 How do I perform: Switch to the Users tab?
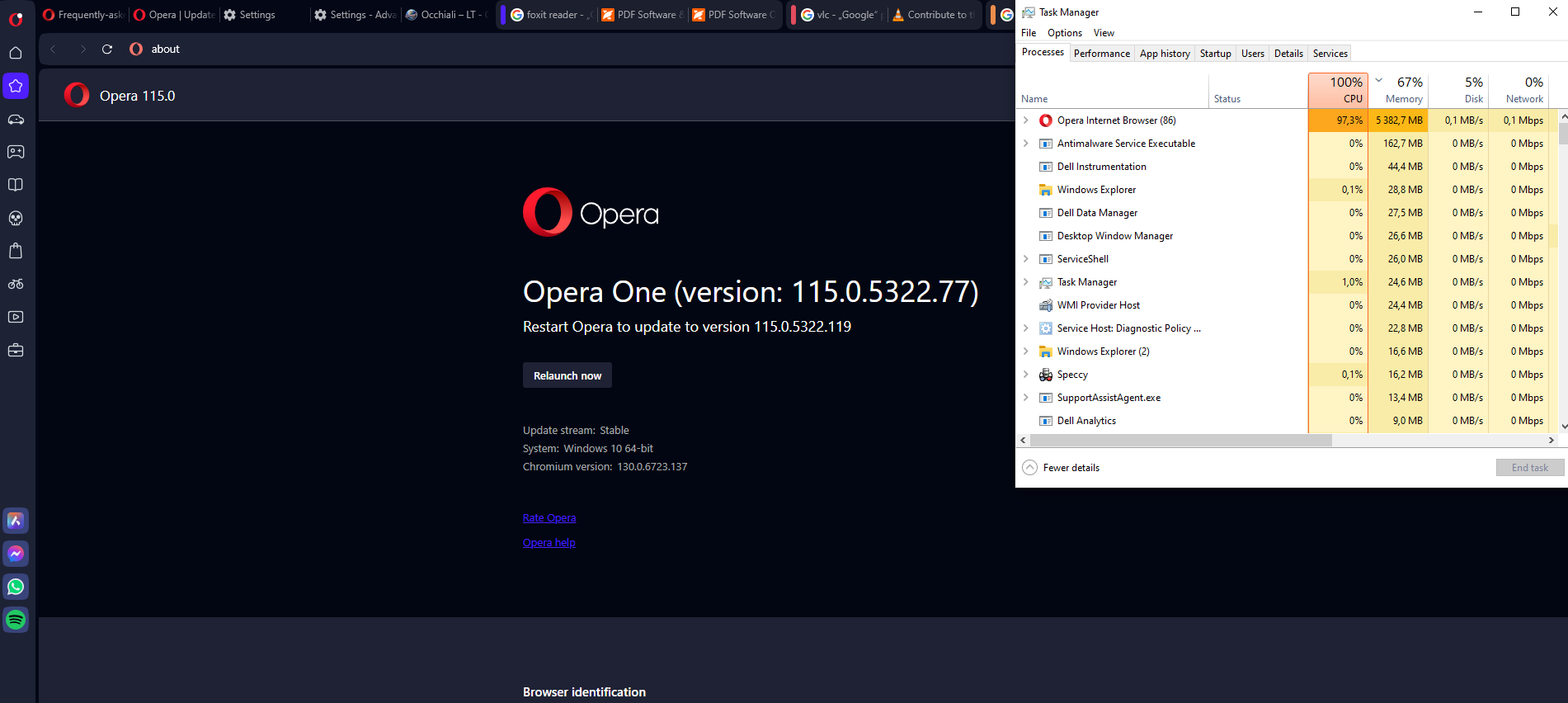(x=1253, y=54)
